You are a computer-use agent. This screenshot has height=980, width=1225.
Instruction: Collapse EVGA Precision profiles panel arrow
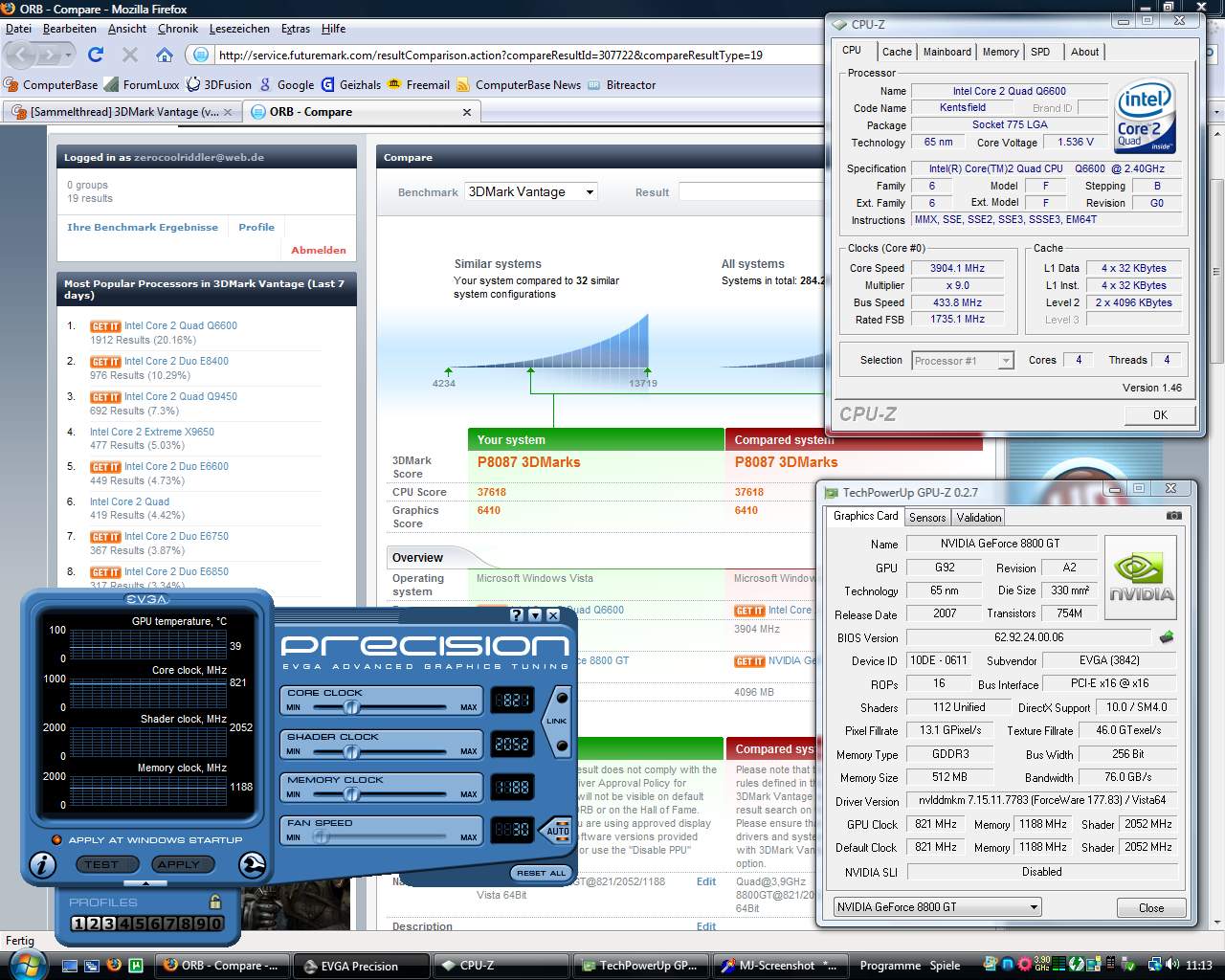(x=145, y=883)
